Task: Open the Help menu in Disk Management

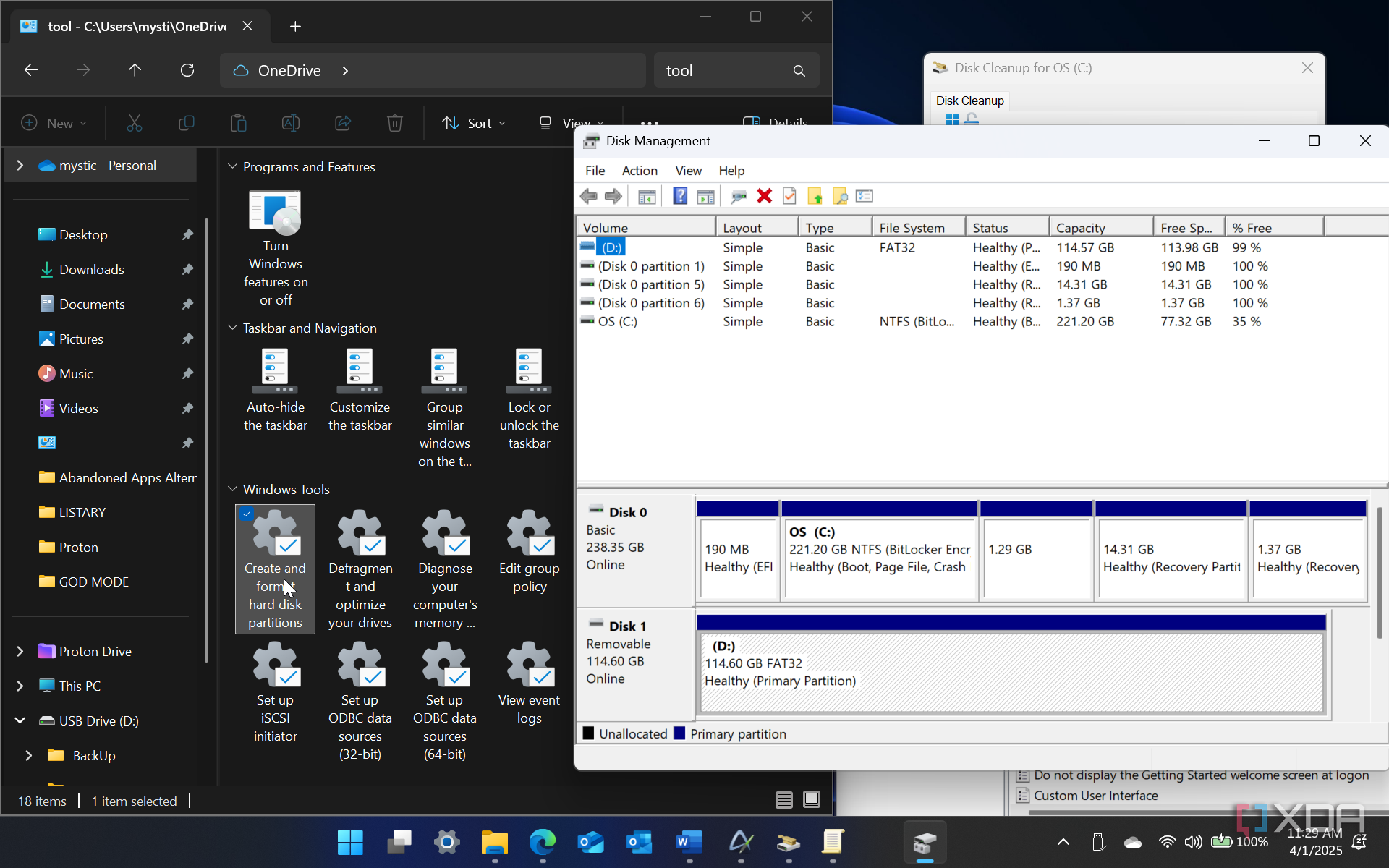Action: click(731, 171)
